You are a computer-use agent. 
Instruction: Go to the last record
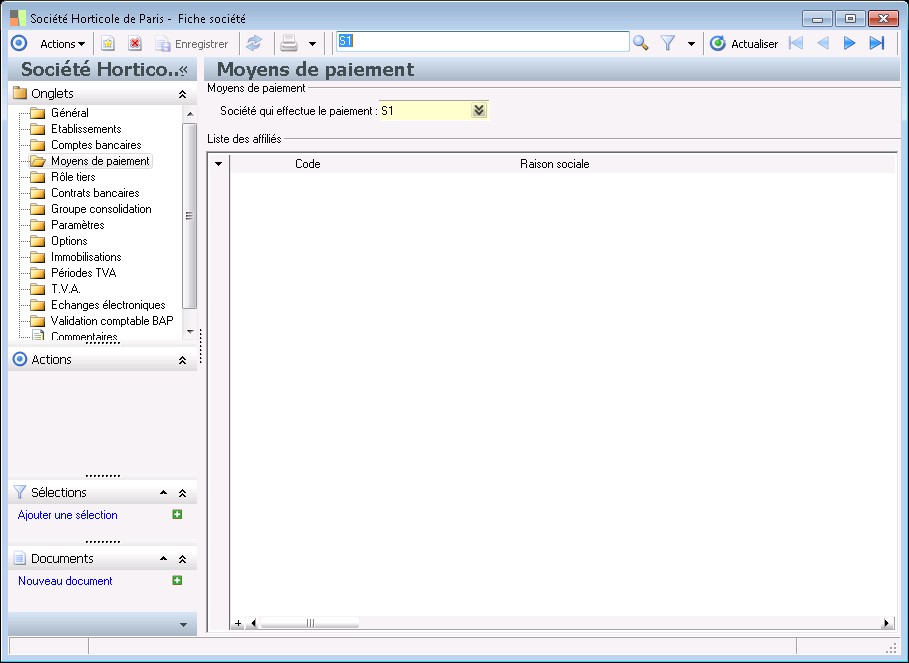pos(877,43)
